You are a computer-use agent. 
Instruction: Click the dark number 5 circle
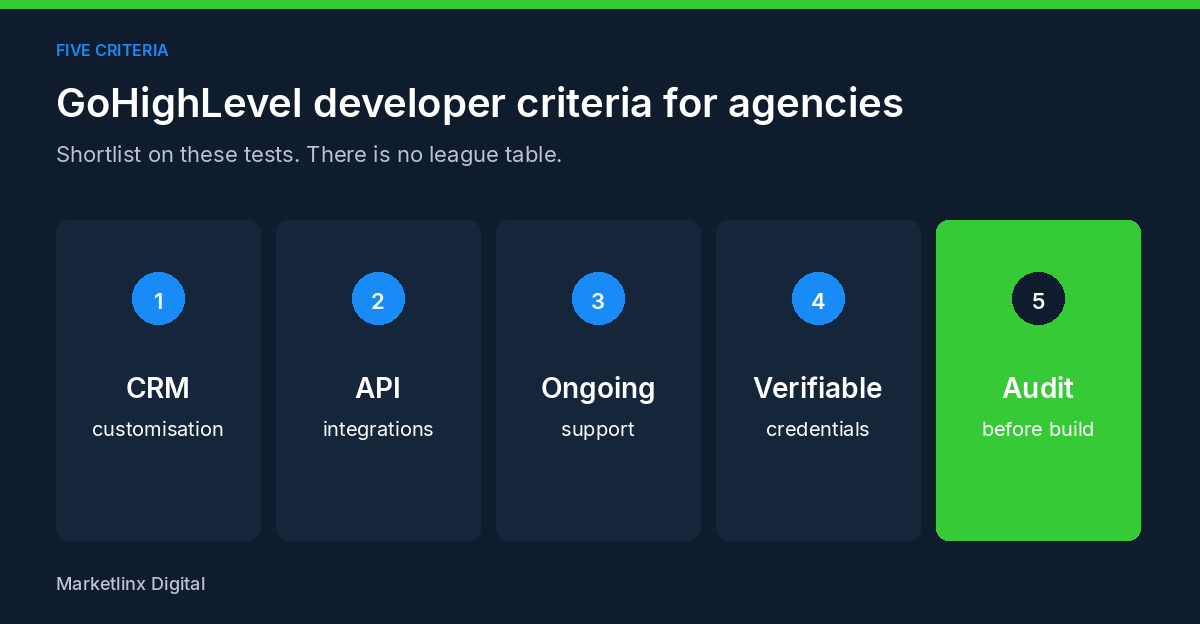pyautogui.click(x=1038, y=298)
